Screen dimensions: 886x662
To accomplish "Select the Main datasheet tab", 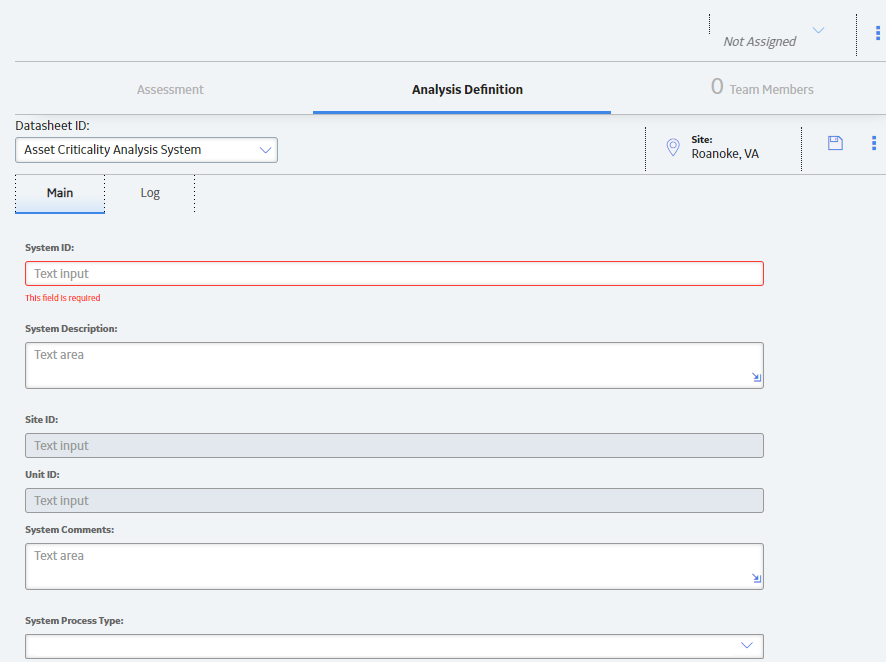I will (x=60, y=193).
